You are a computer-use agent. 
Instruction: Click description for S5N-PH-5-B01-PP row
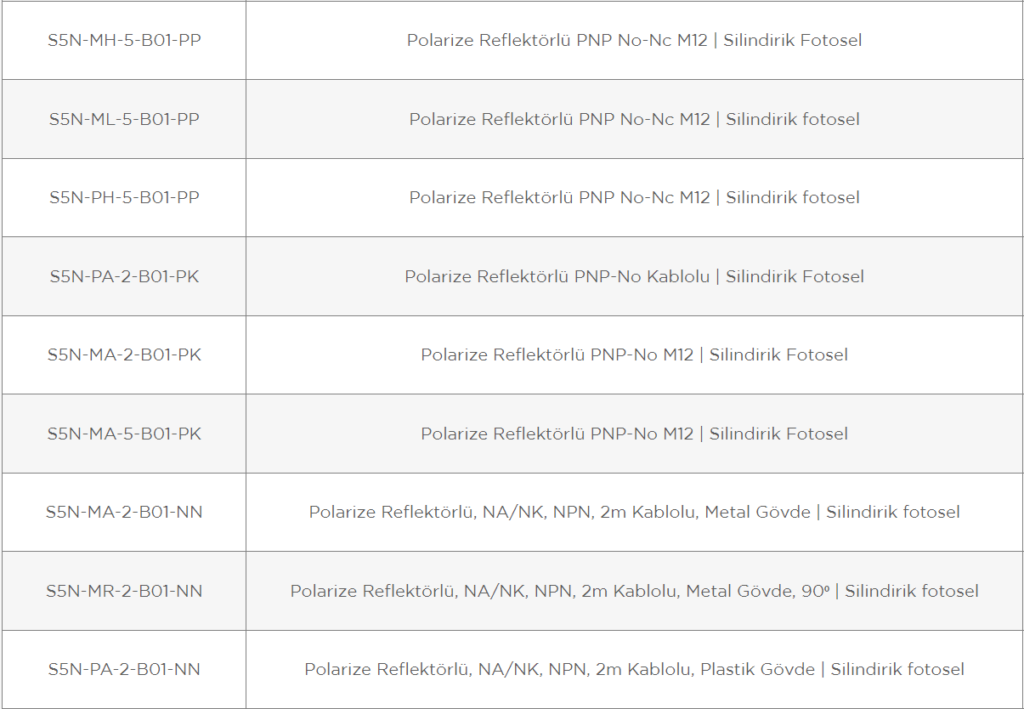tap(634, 198)
